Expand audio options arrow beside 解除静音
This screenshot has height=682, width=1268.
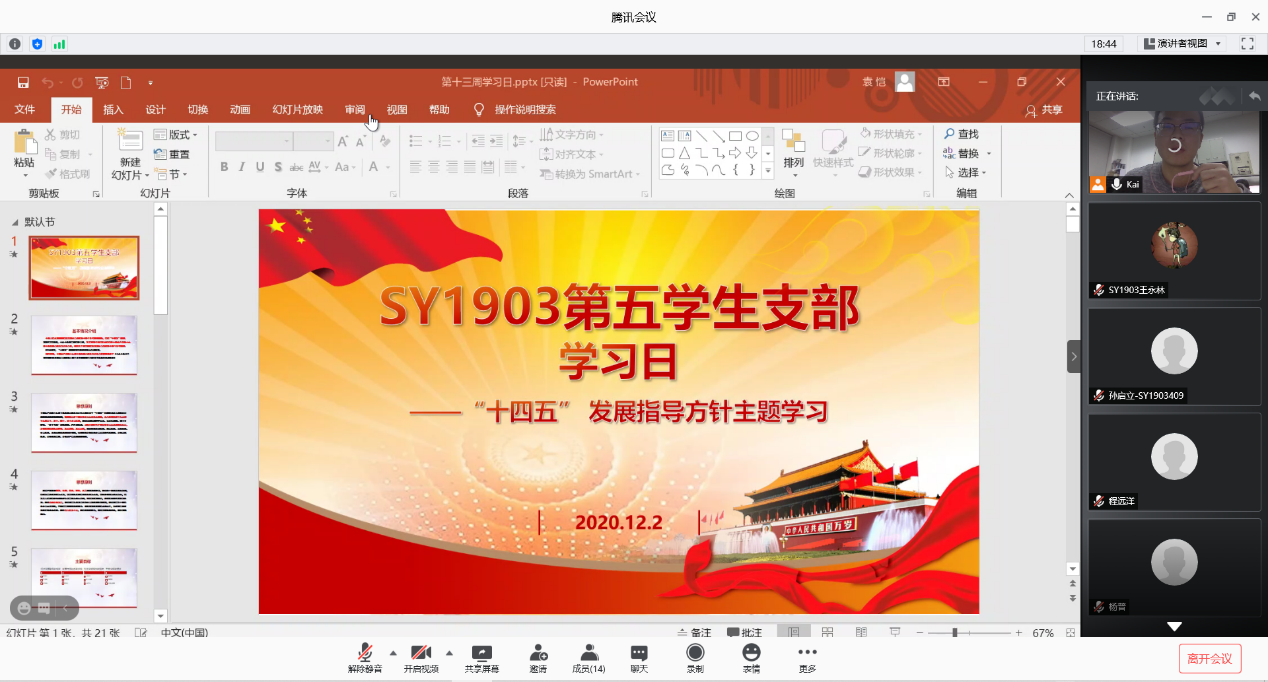[x=392, y=652]
